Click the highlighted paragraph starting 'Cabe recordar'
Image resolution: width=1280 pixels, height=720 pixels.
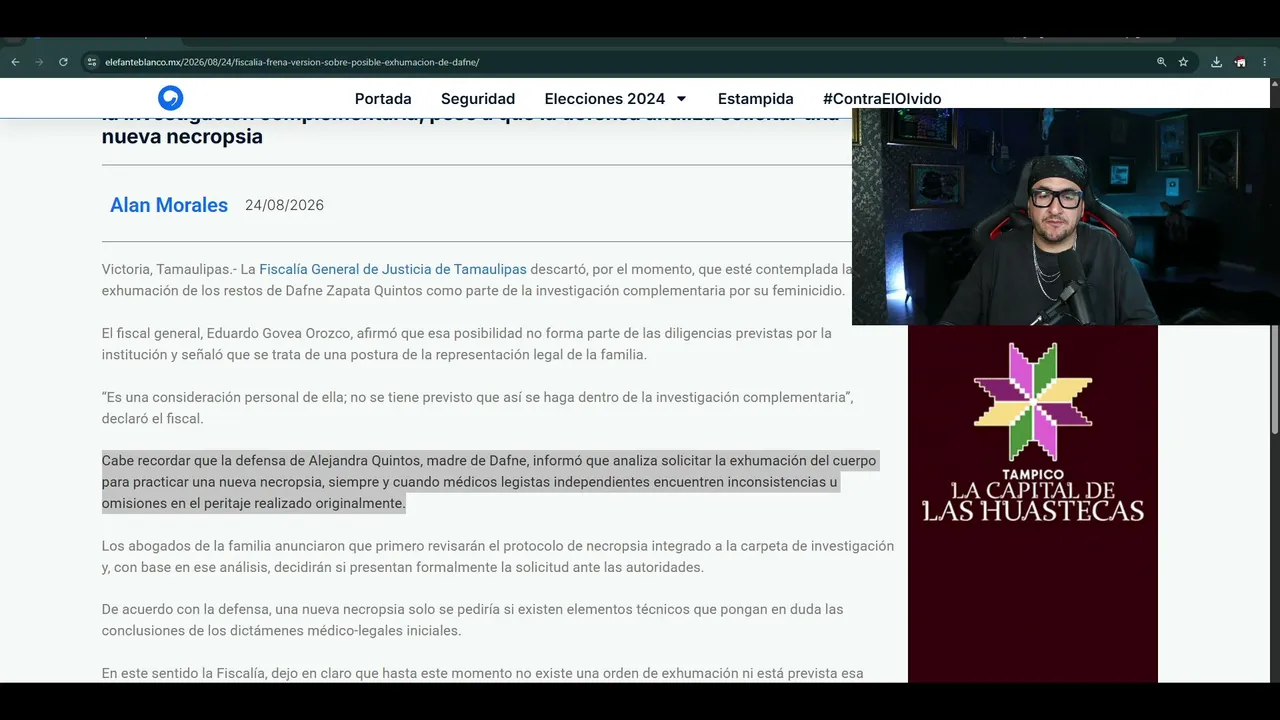coord(490,482)
